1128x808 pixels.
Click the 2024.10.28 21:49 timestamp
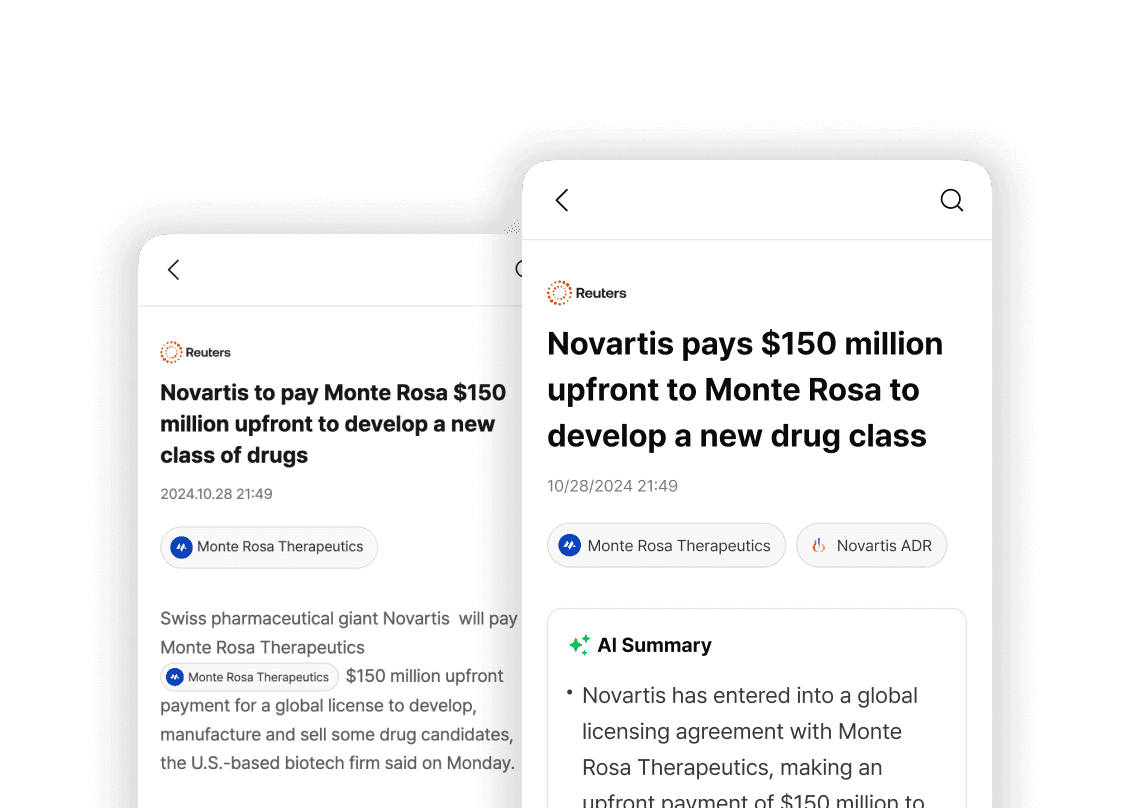[216, 494]
